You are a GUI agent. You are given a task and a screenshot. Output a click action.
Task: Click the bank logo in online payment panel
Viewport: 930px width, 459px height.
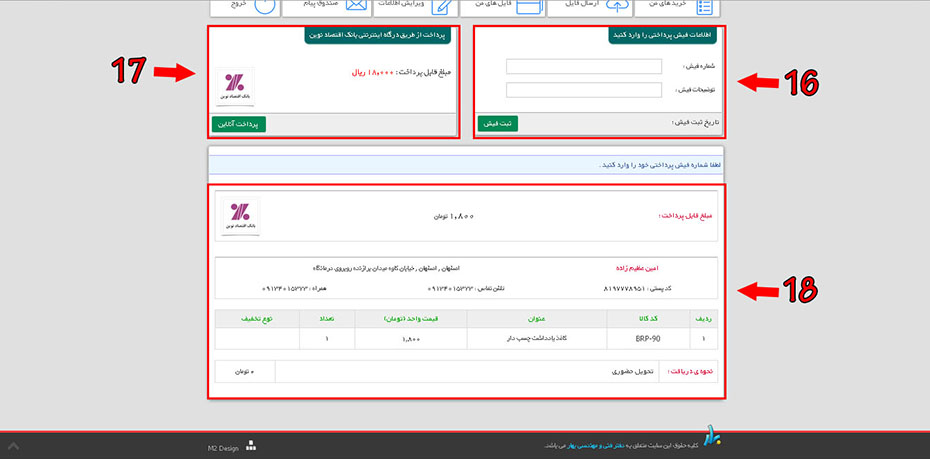[x=236, y=86]
